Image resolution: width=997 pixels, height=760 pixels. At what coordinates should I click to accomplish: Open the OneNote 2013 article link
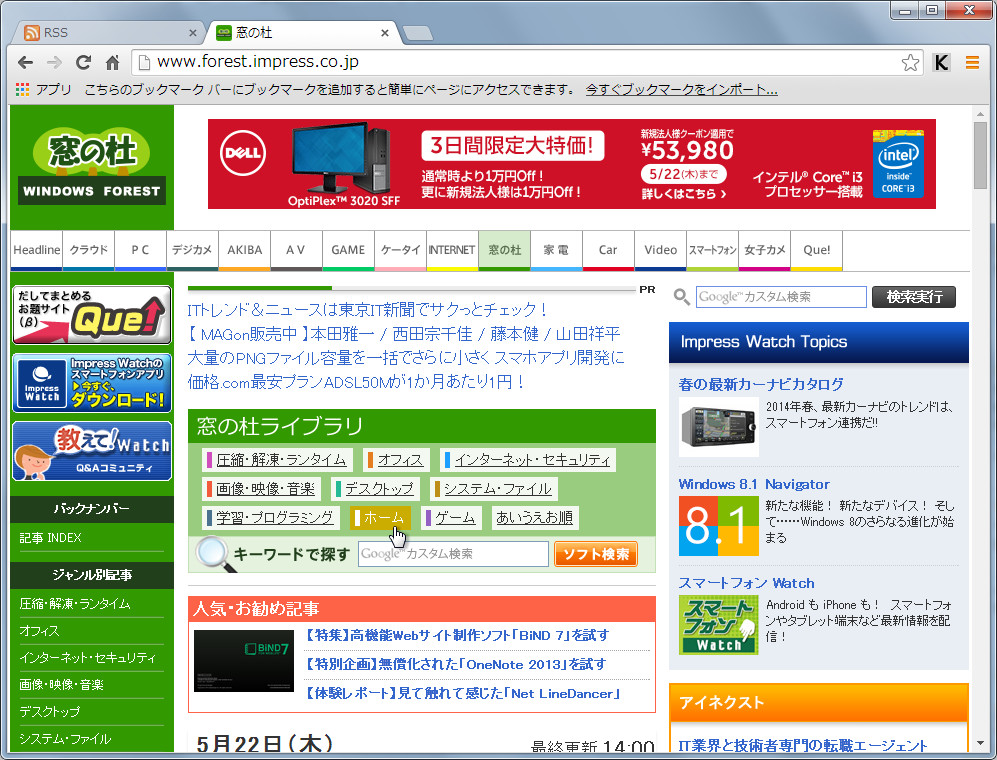456,665
